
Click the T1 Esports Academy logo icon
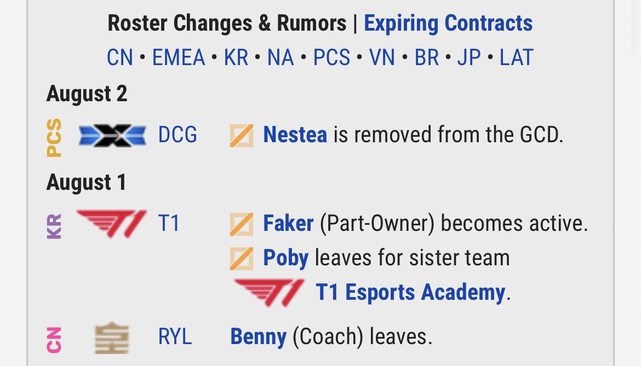269,292
